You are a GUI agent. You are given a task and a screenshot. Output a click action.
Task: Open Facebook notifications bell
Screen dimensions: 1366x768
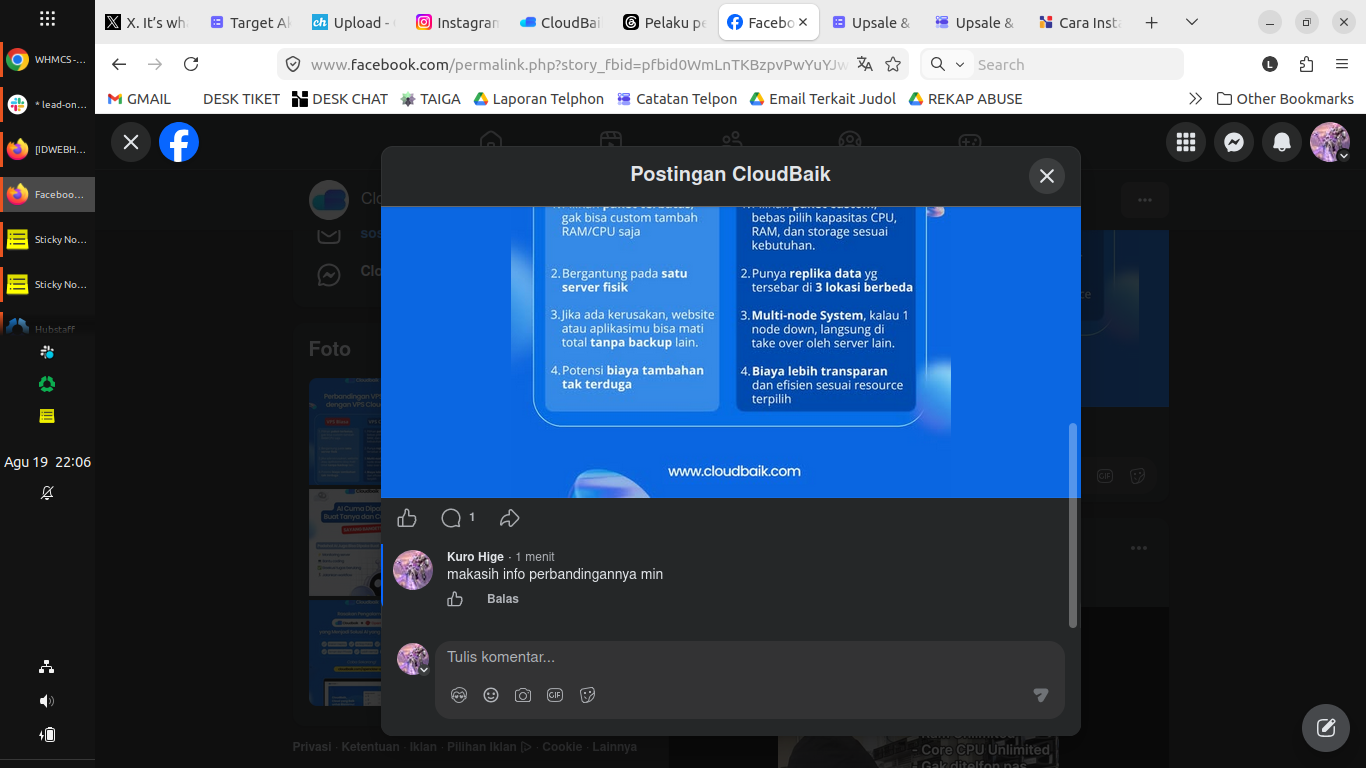click(1282, 142)
